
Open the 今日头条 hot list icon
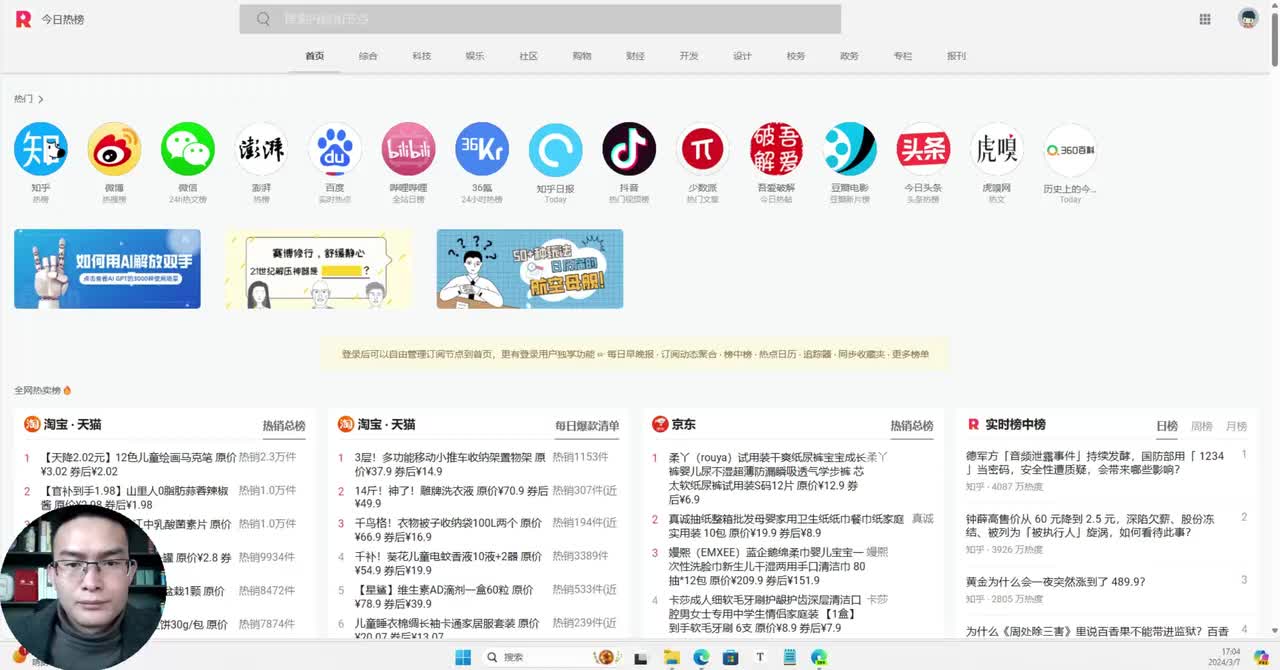point(923,149)
